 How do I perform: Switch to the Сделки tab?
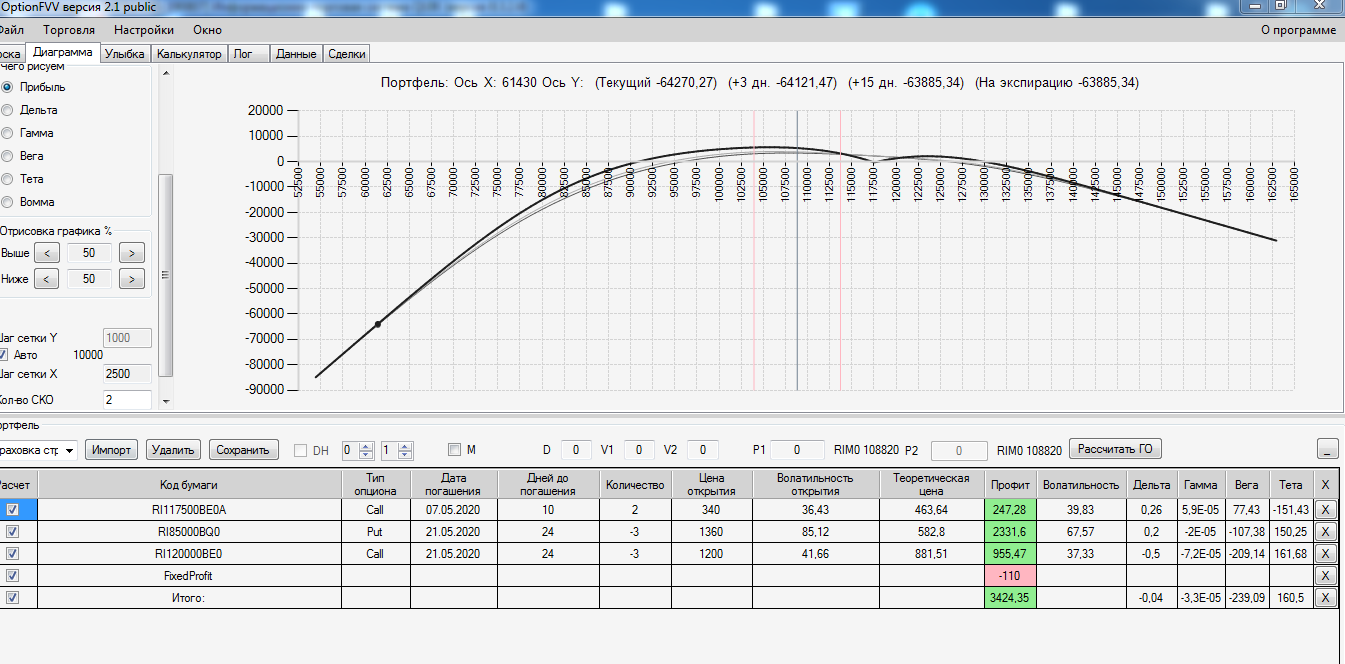point(347,54)
